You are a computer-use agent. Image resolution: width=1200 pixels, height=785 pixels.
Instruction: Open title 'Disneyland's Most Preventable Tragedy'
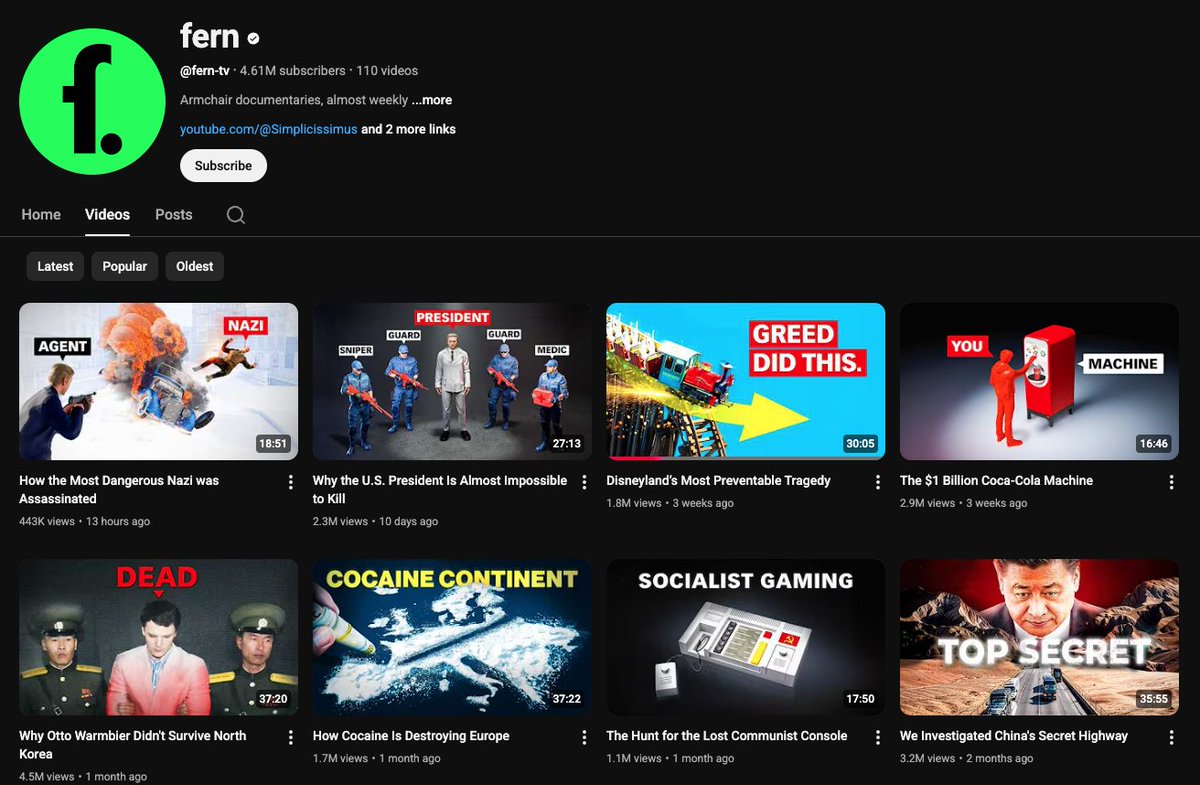718,481
